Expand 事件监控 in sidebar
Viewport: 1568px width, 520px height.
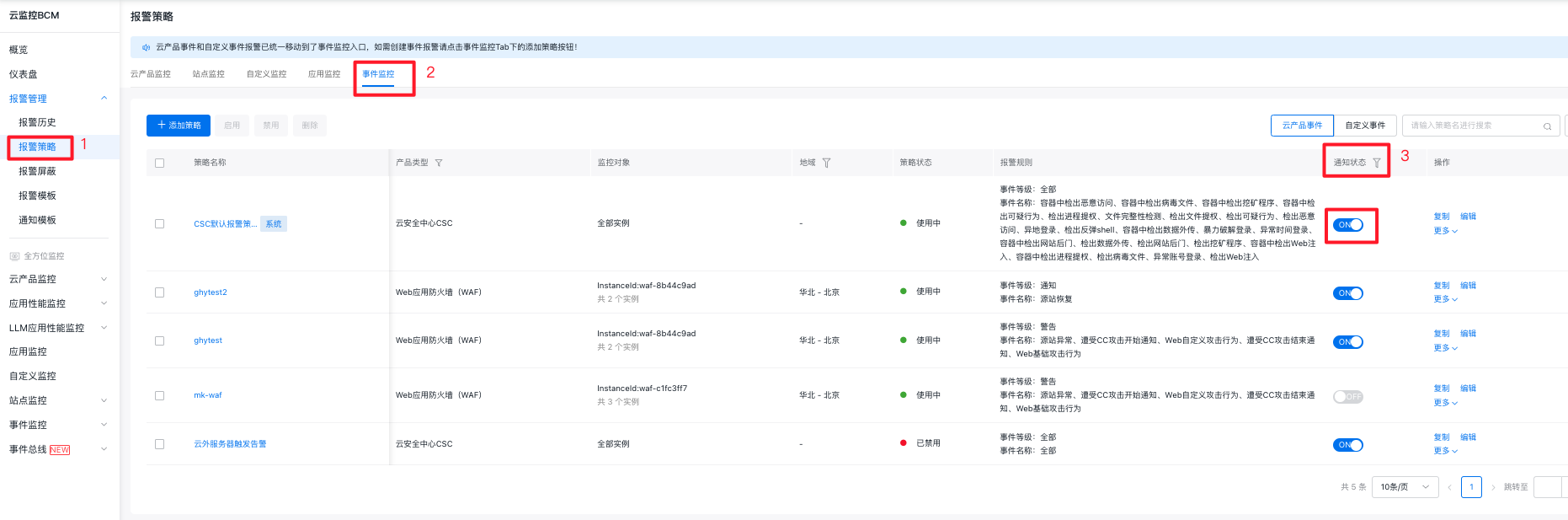coord(104,425)
